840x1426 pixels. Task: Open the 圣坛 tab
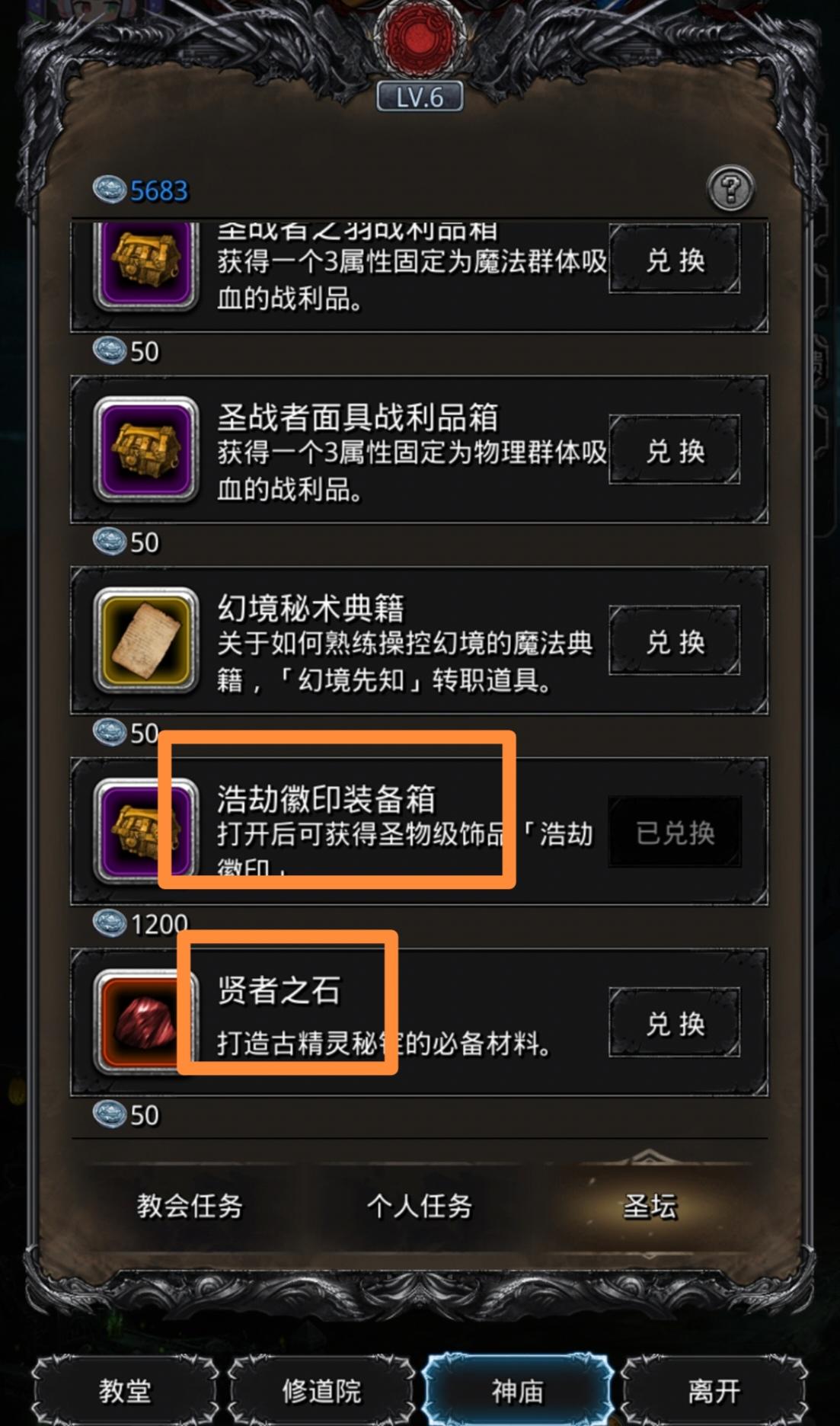[x=650, y=1205]
